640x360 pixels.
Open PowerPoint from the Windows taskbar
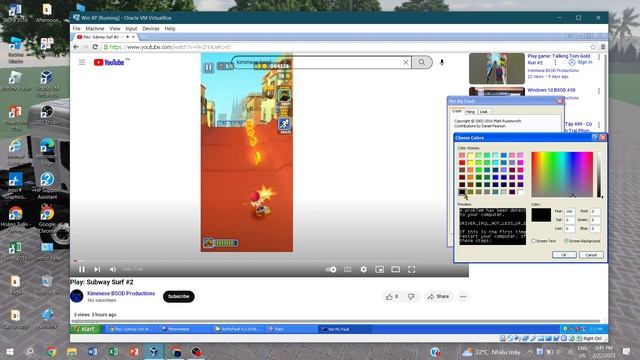click(x=134, y=351)
